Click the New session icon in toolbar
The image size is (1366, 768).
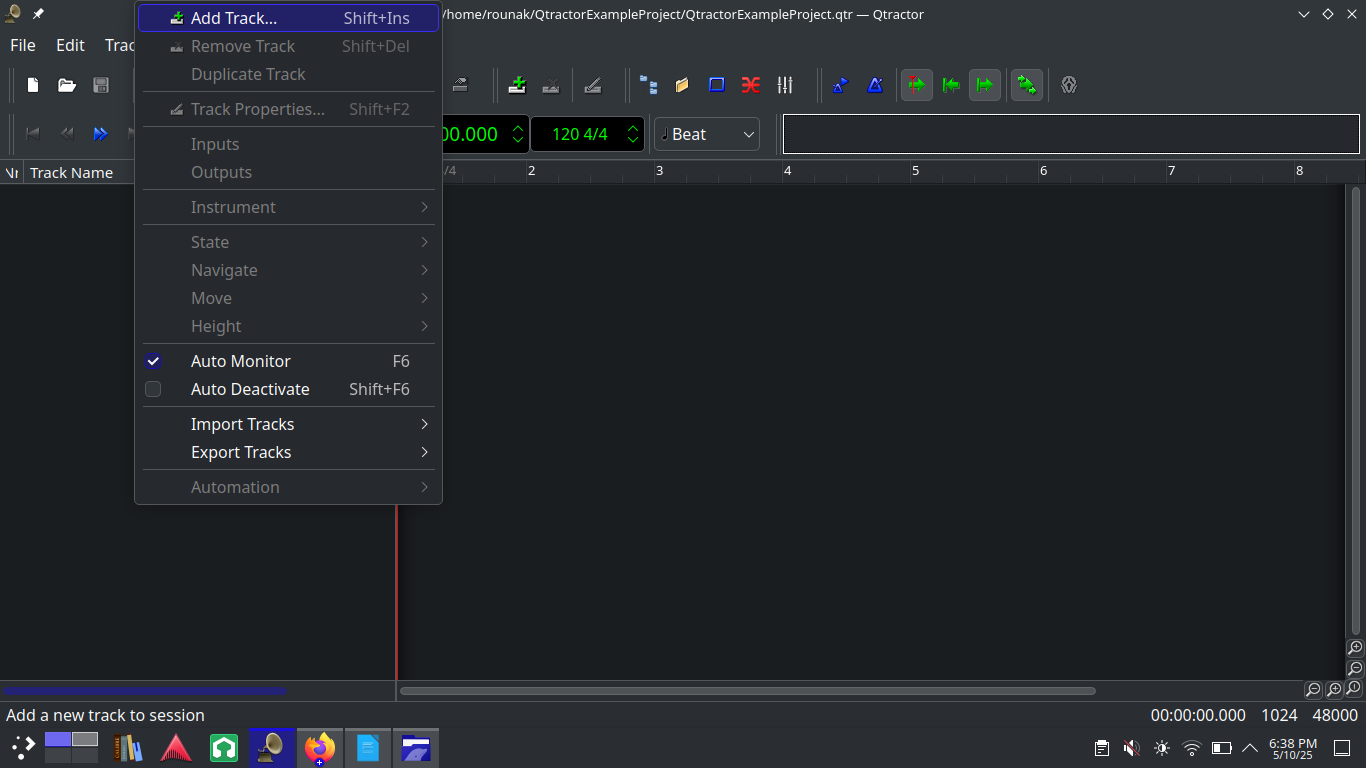click(33, 85)
